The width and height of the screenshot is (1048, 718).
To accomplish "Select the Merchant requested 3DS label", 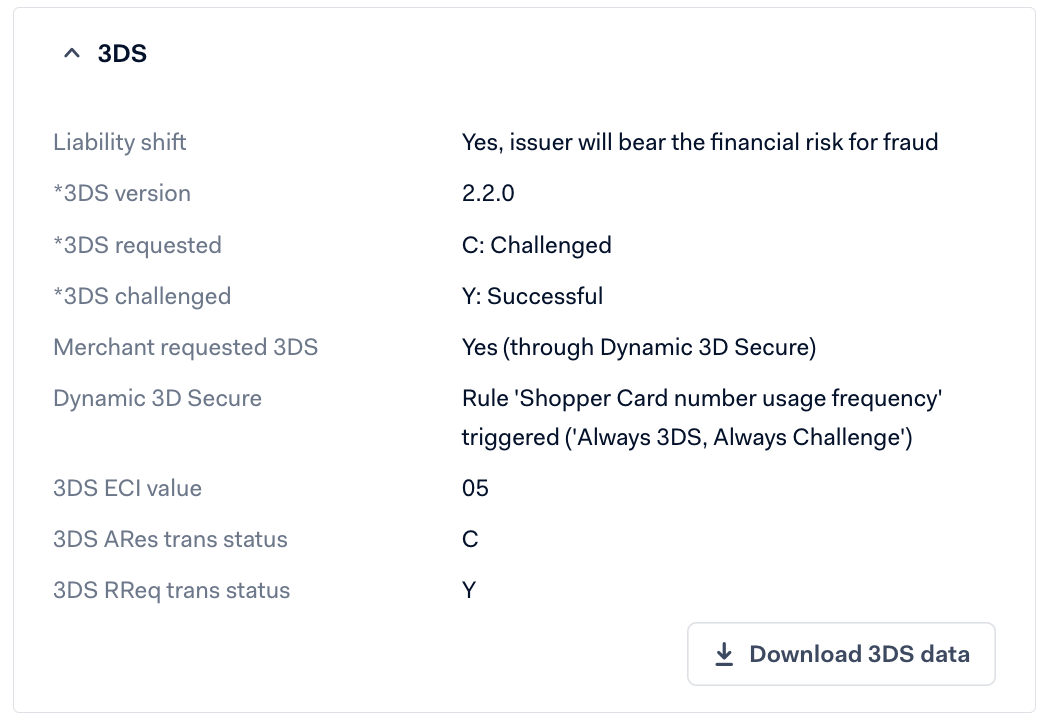I will [x=186, y=347].
